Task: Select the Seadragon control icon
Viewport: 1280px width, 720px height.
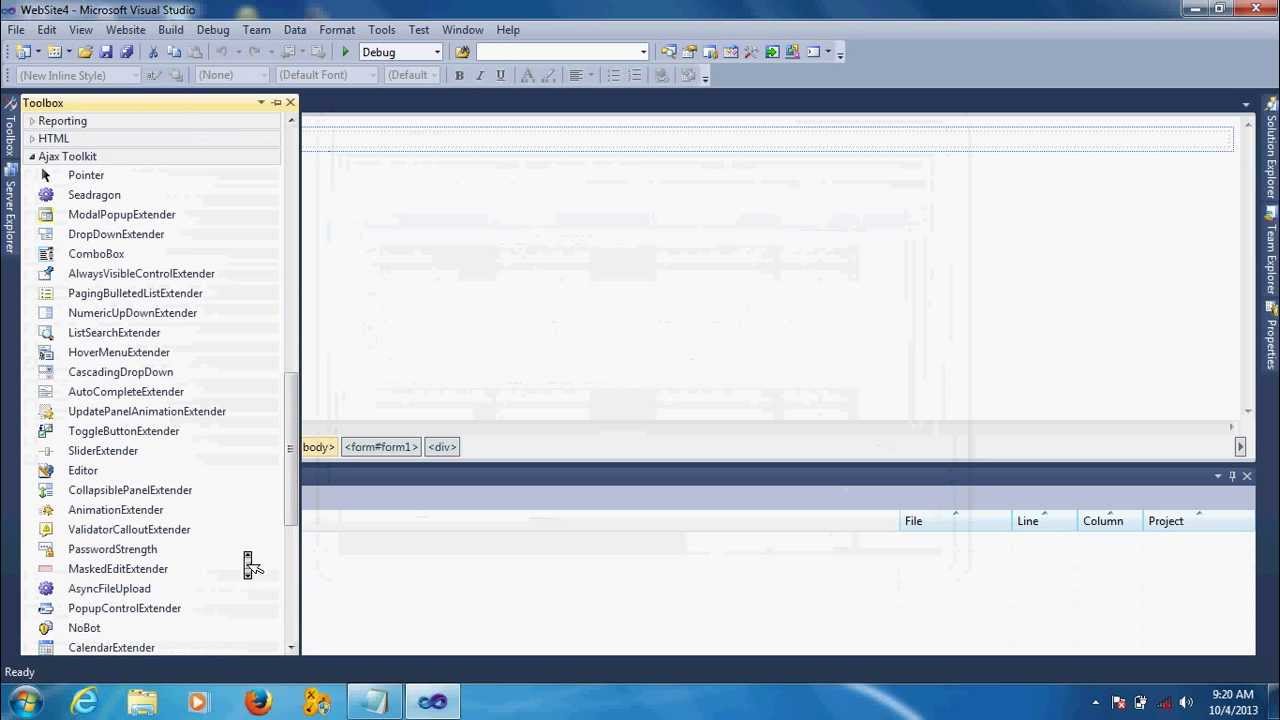Action: [x=46, y=195]
